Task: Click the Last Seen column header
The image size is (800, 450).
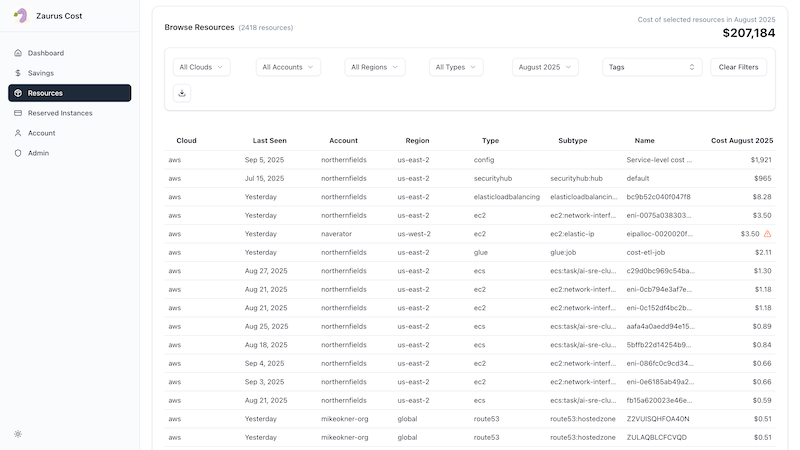Action: pos(270,141)
